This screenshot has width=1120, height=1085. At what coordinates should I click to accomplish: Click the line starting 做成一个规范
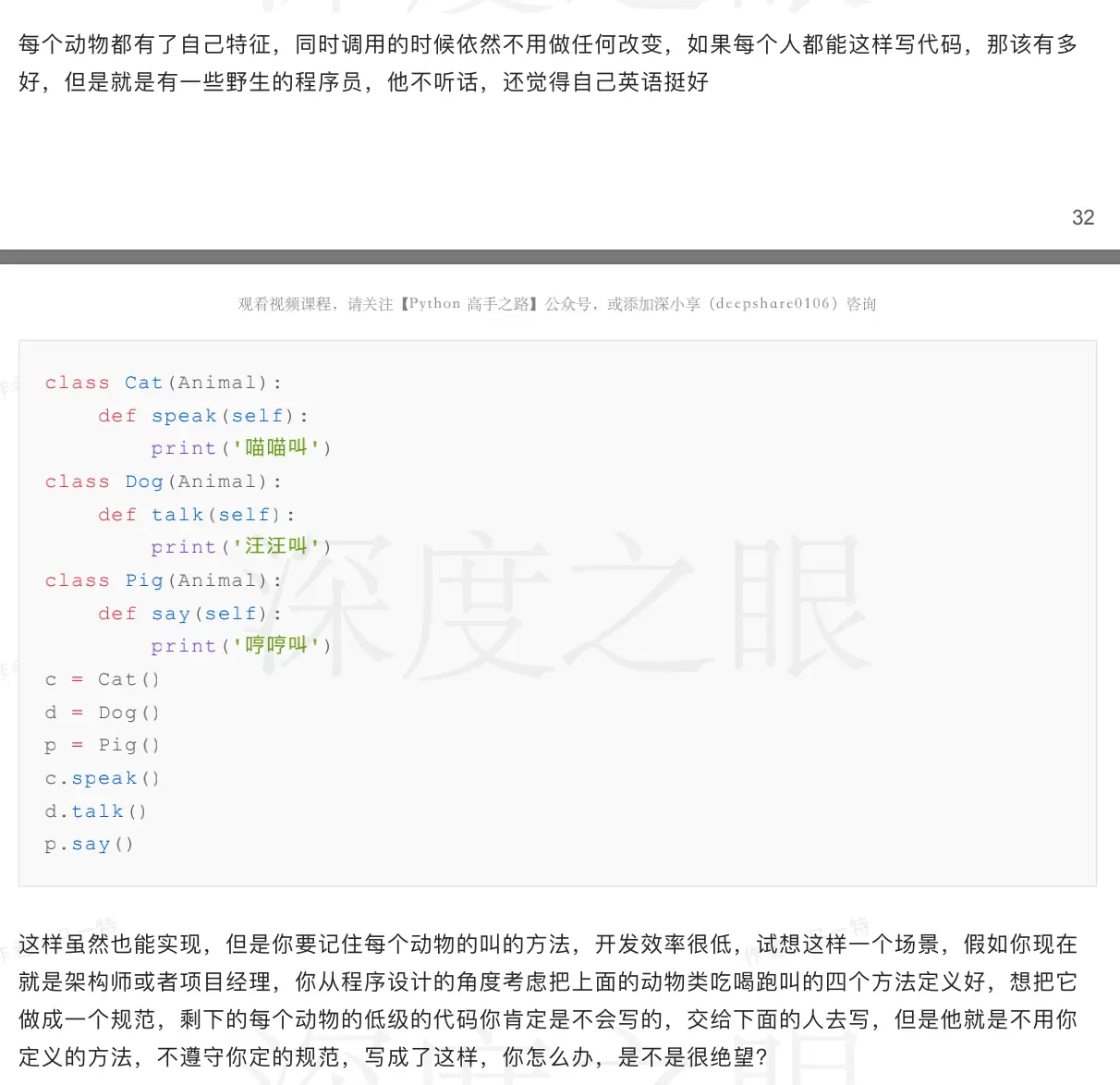(x=548, y=1019)
